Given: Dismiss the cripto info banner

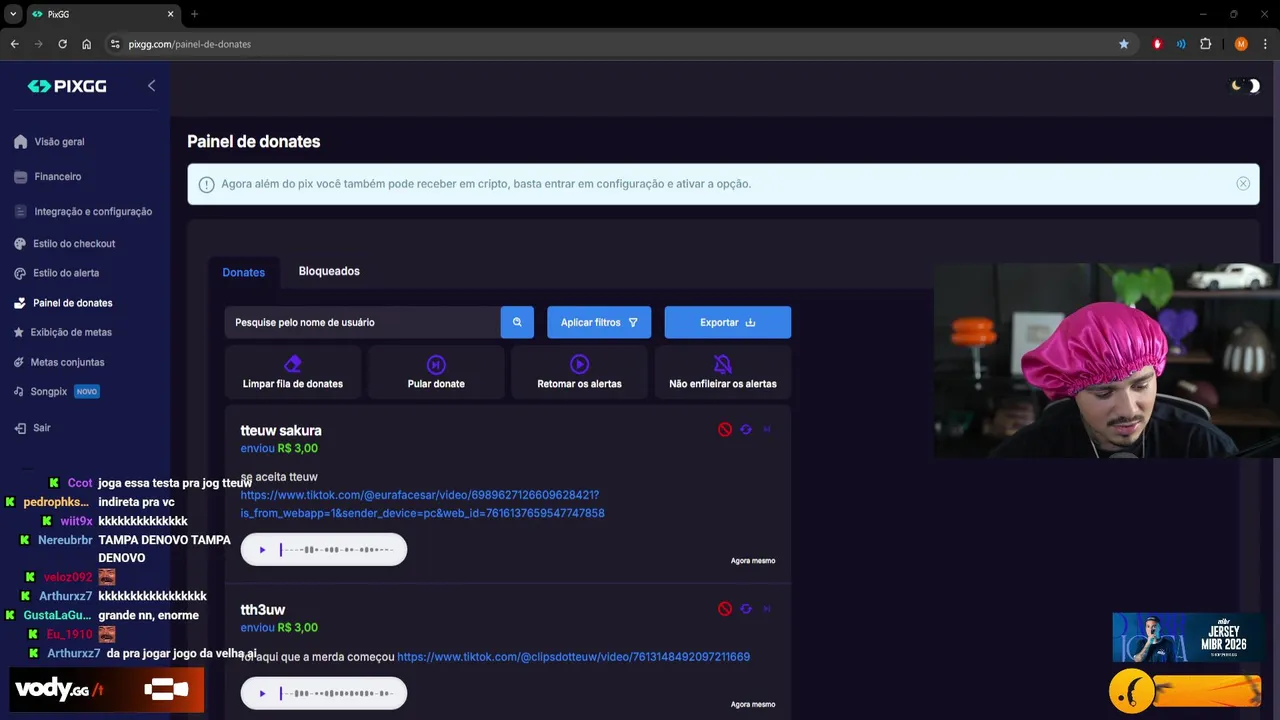Looking at the screenshot, I should [x=1243, y=184].
